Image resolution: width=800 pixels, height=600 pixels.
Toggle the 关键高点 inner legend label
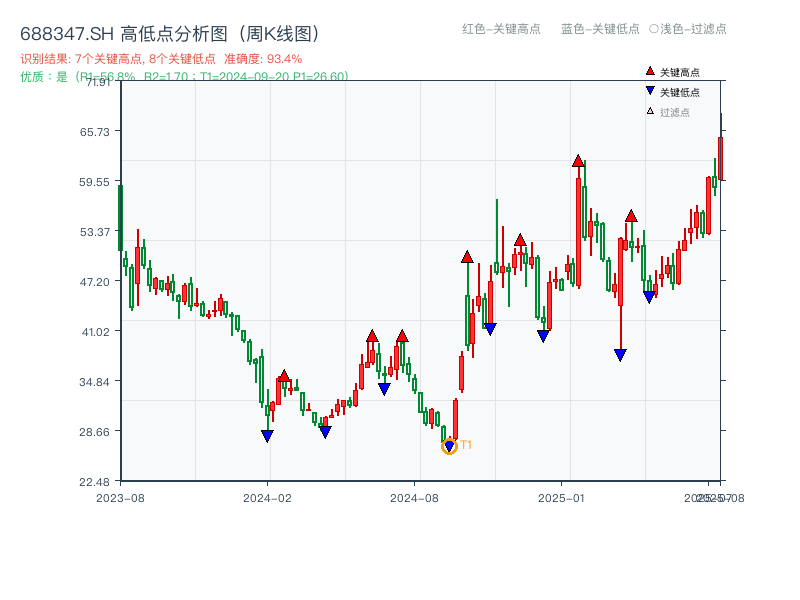pos(680,72)
